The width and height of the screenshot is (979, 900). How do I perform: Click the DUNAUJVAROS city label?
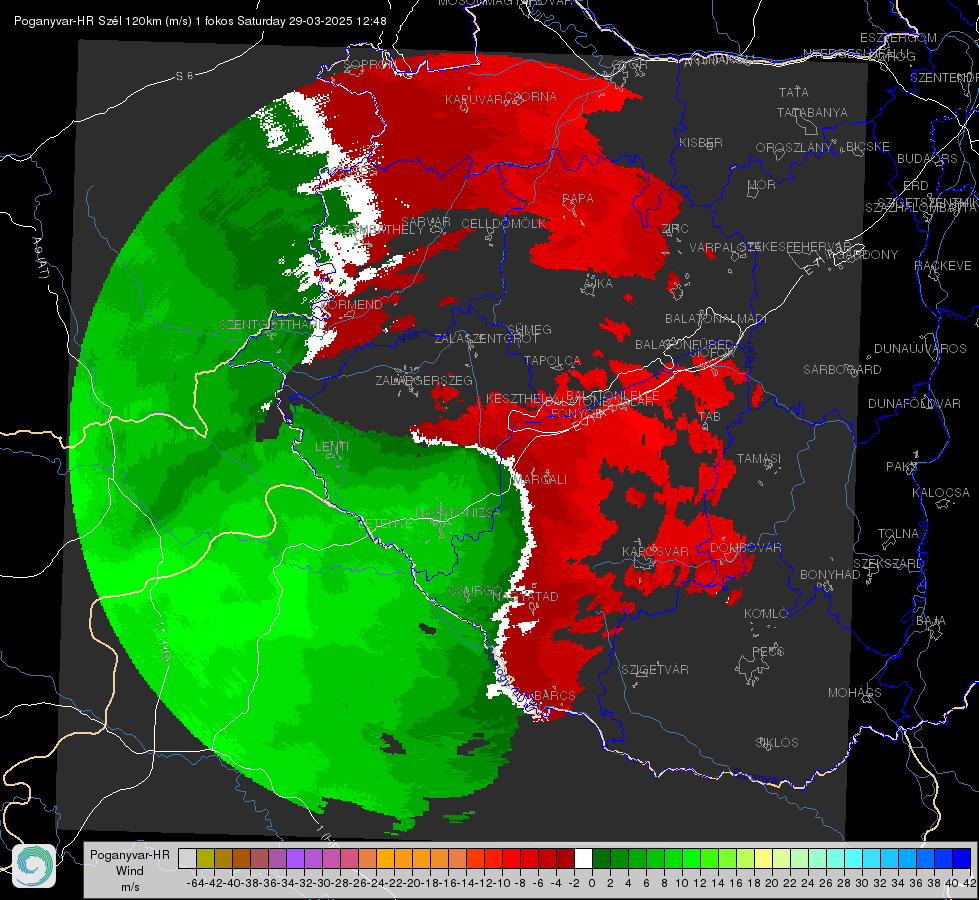tap(920, 349)
